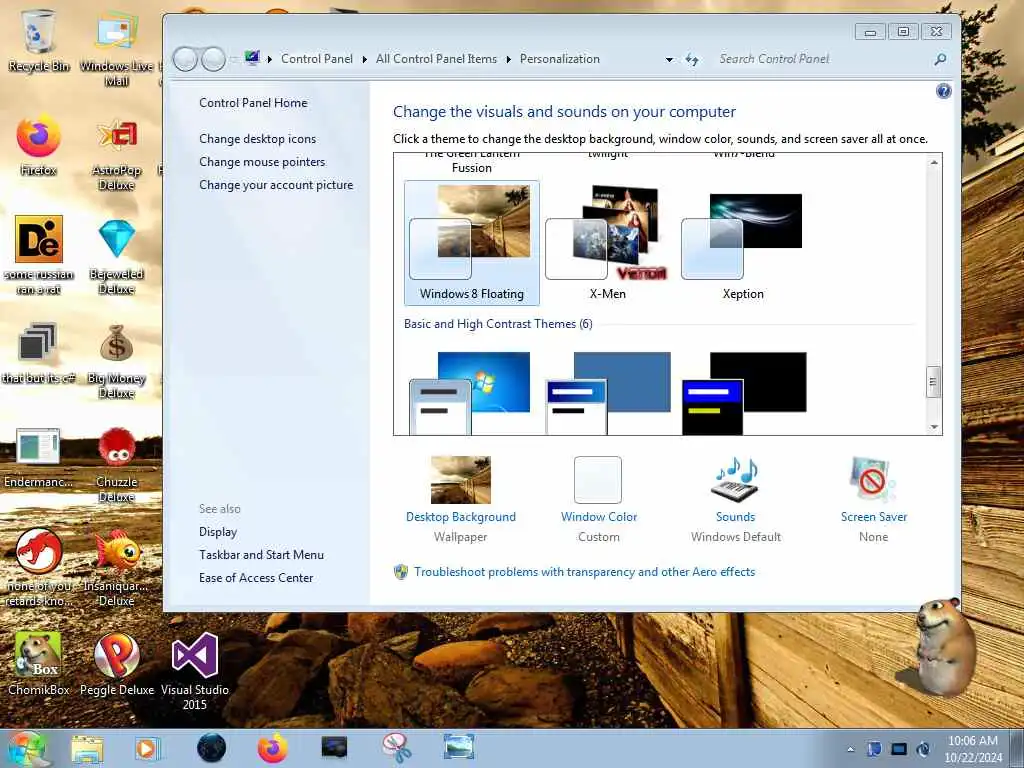Open Taskbar and Start Menu link

[x=261, y=554]
